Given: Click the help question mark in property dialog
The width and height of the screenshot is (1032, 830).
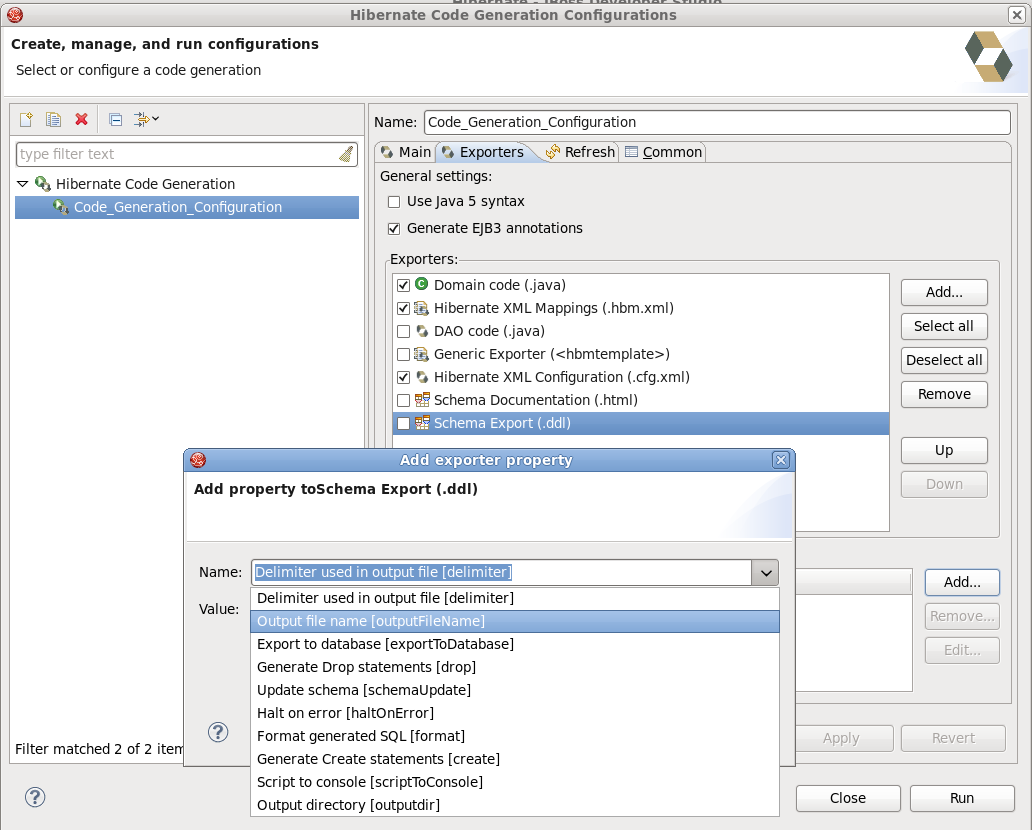Looking at the screenshot, I should (x=217, y=732).
